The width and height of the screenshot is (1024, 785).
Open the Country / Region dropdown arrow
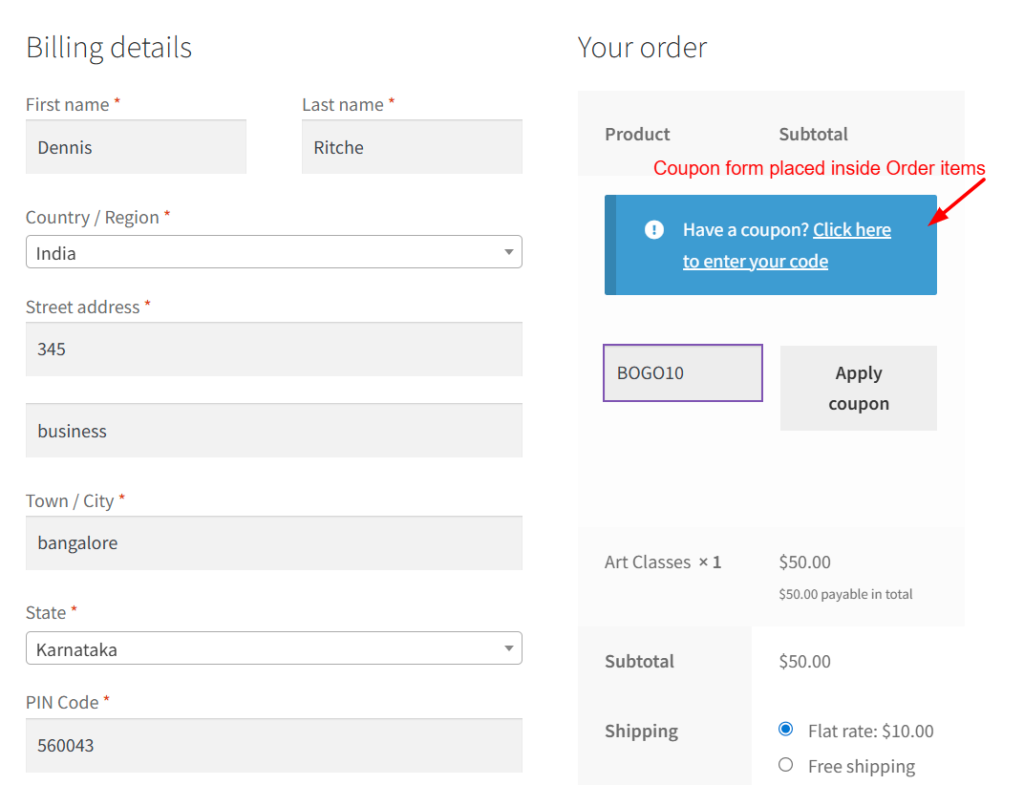508,251
